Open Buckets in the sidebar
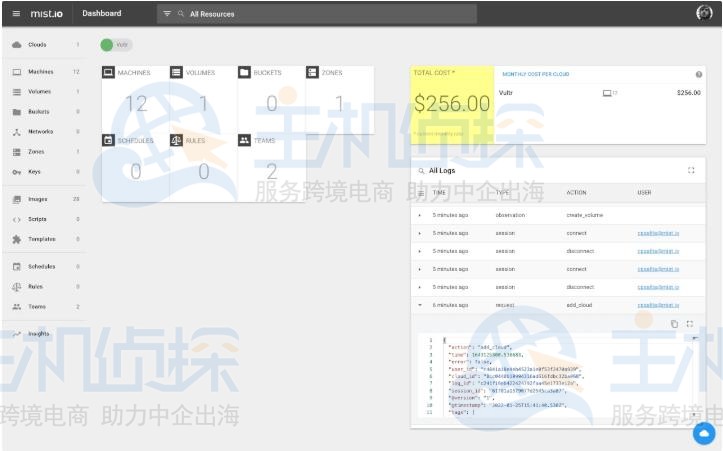 click(45, 112)
